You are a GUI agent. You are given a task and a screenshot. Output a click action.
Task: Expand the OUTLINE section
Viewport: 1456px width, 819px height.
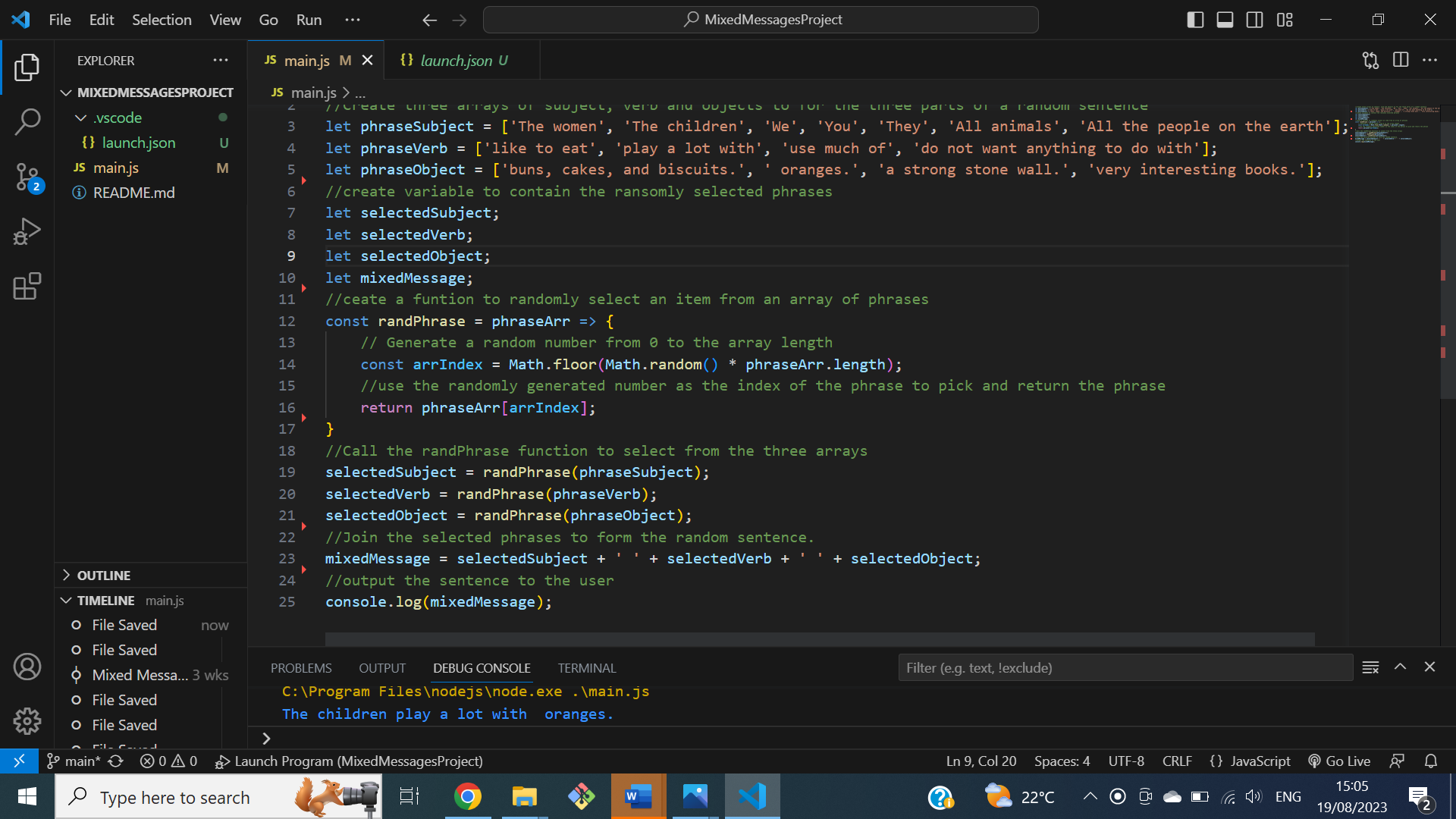pos(150,576)
